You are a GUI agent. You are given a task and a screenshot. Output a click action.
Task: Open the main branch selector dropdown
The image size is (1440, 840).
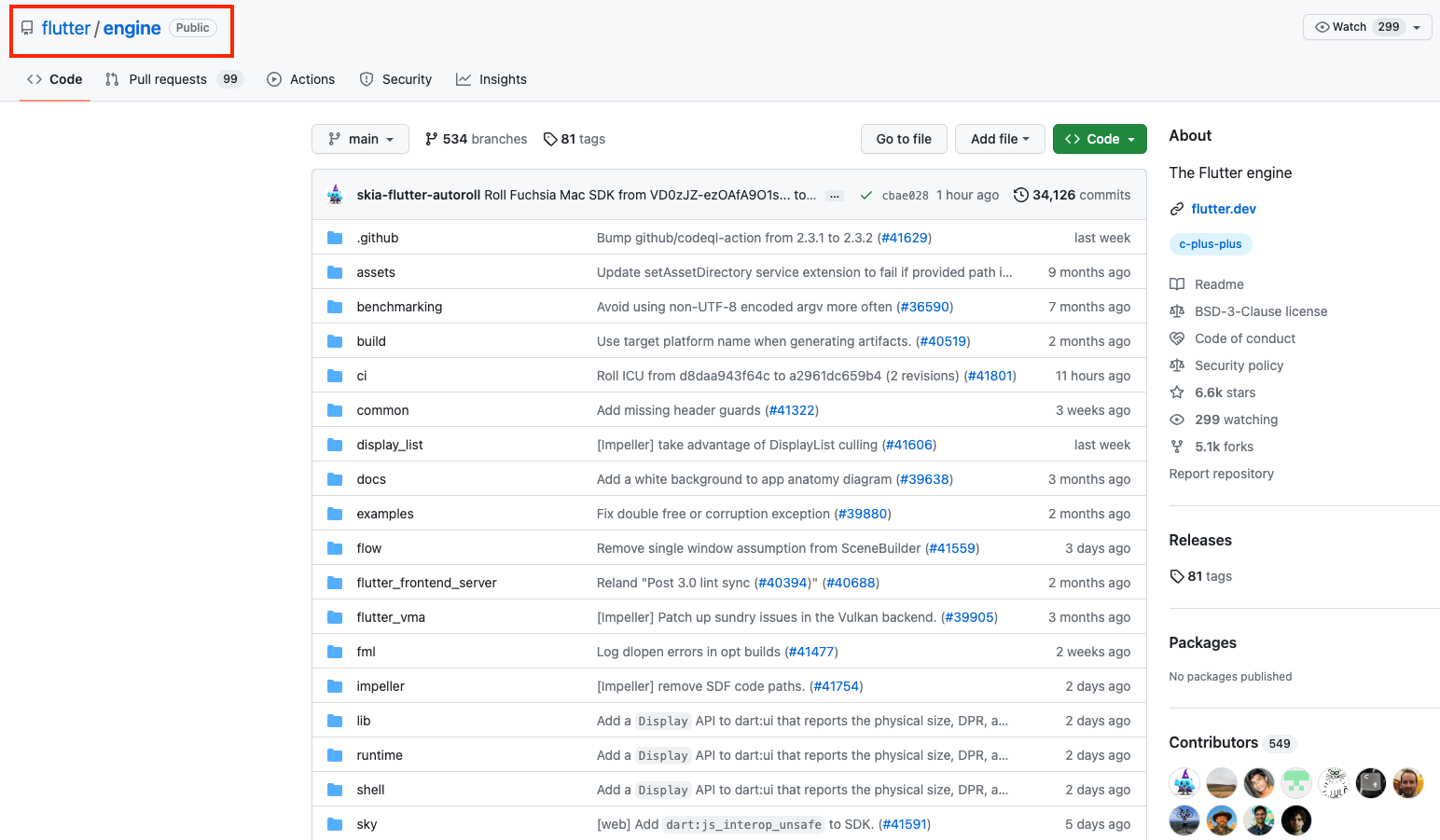(x=360, y=138)
